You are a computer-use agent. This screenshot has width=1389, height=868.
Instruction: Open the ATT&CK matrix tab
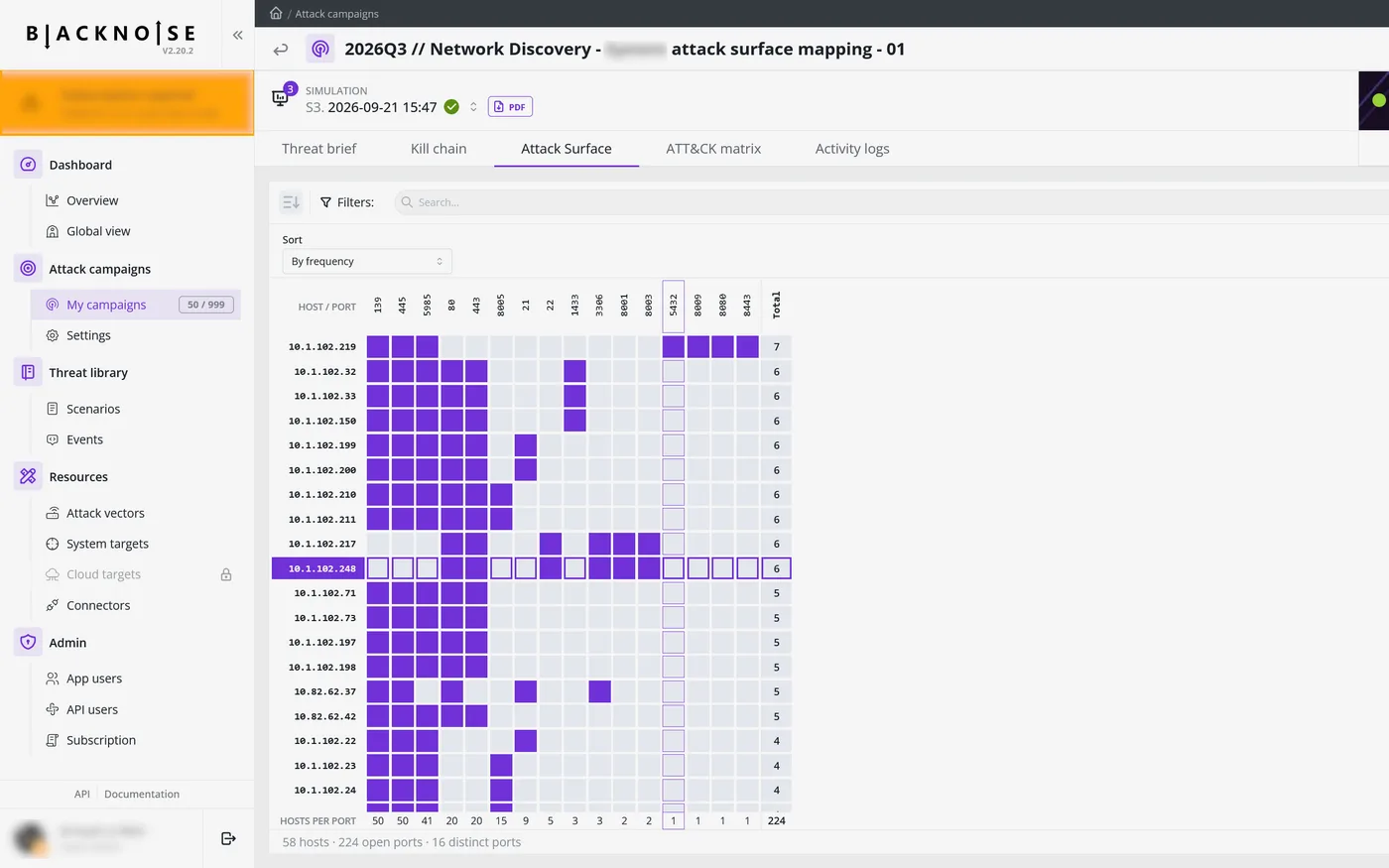pos(713,149)
